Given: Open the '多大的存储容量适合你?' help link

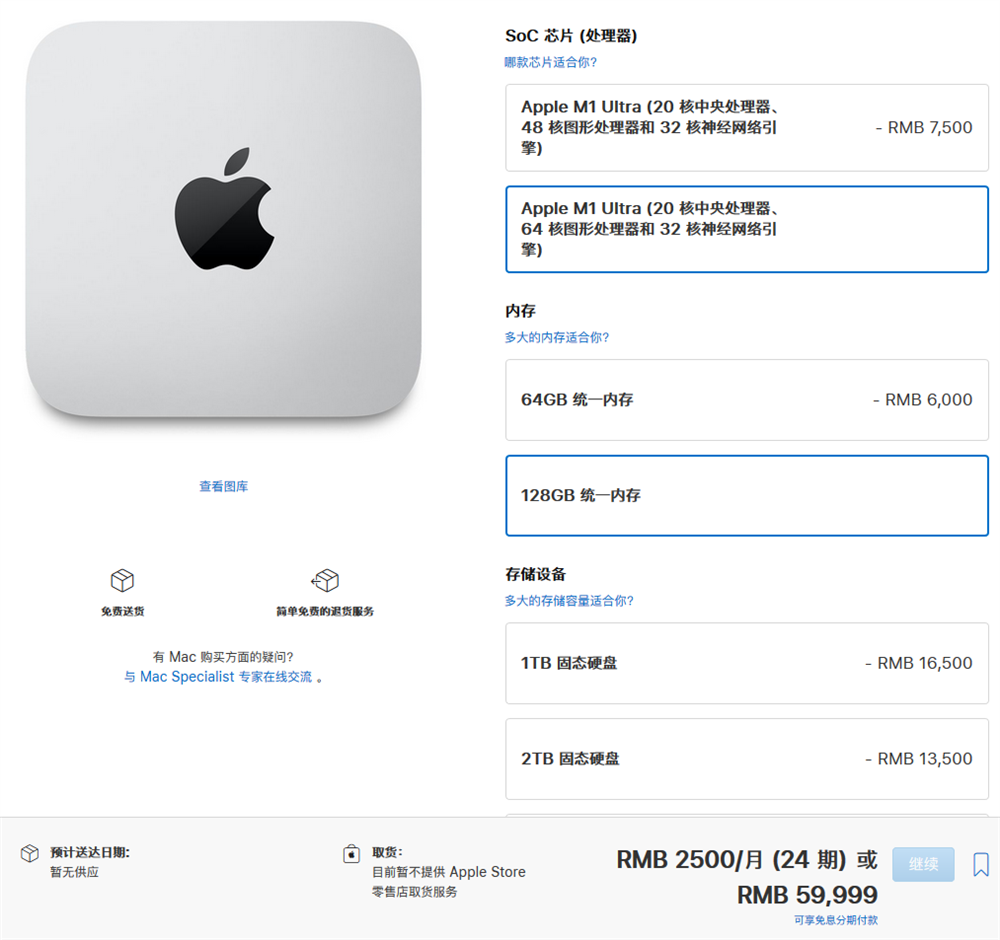Looking at the screenshot, I should click(x=569, y=601).
